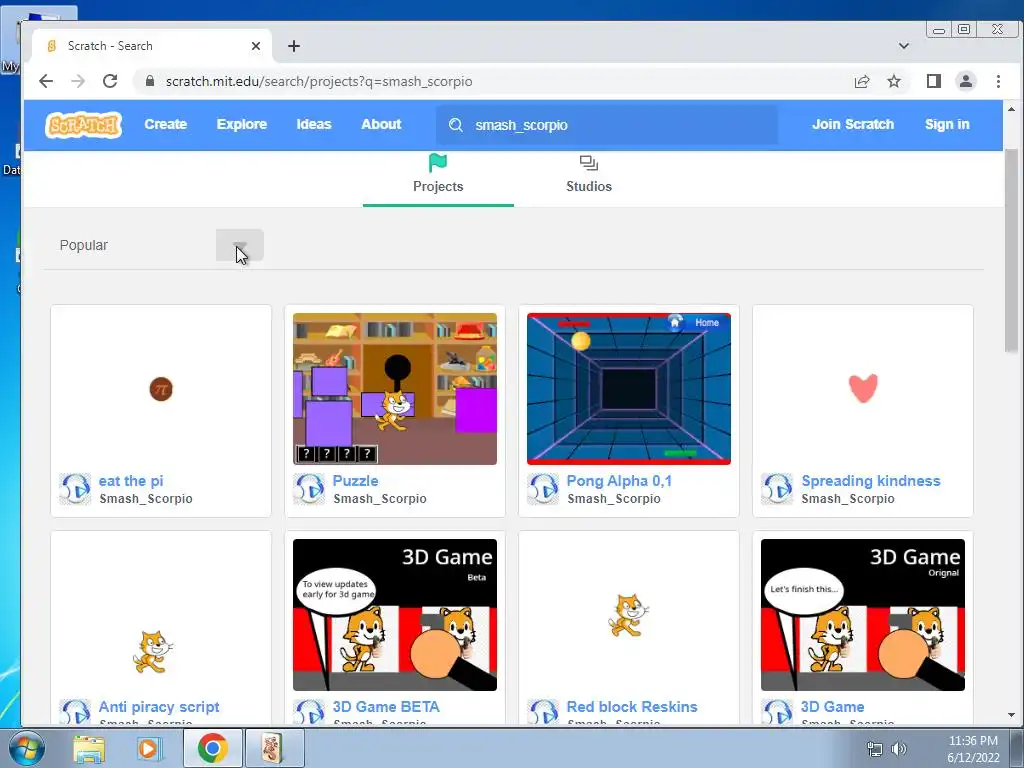Image resolution: width=1024 pixels, height=768 pixels.
Task: Click the Studios stacked-windows icon
Action: tap(588, 163)
